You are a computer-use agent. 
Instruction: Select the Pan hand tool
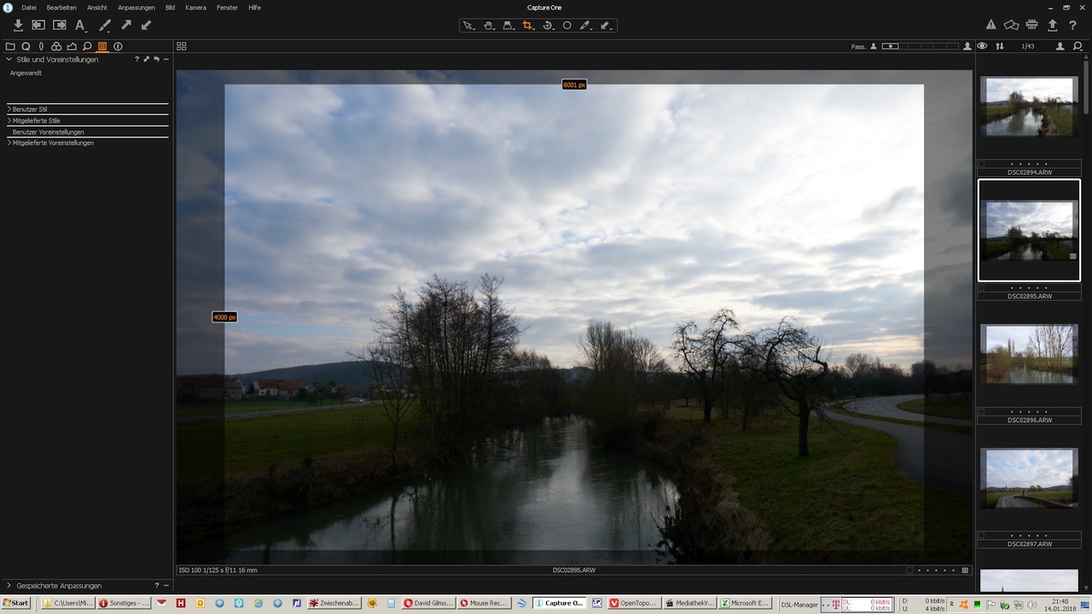[489, 25]
